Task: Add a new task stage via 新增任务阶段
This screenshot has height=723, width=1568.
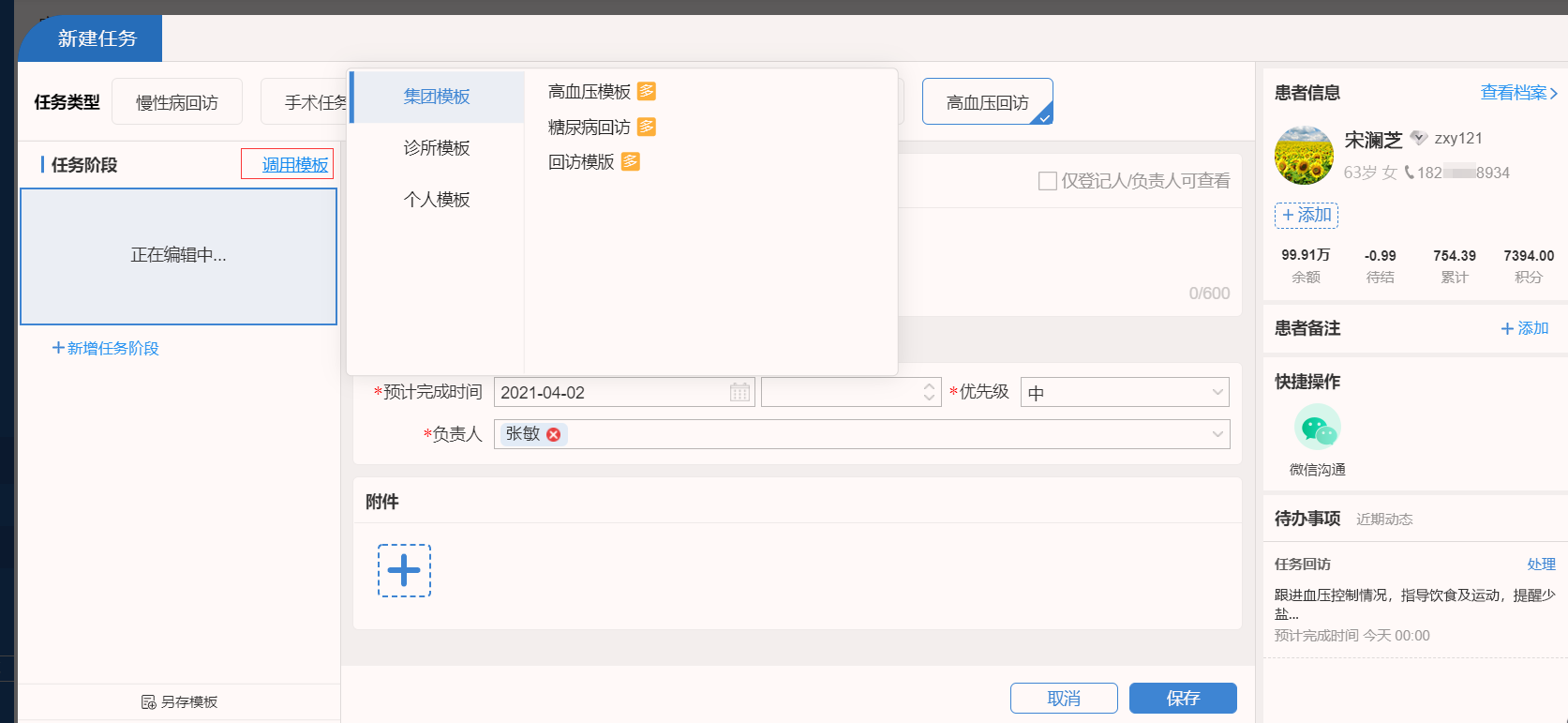Action: pos(106,348)
